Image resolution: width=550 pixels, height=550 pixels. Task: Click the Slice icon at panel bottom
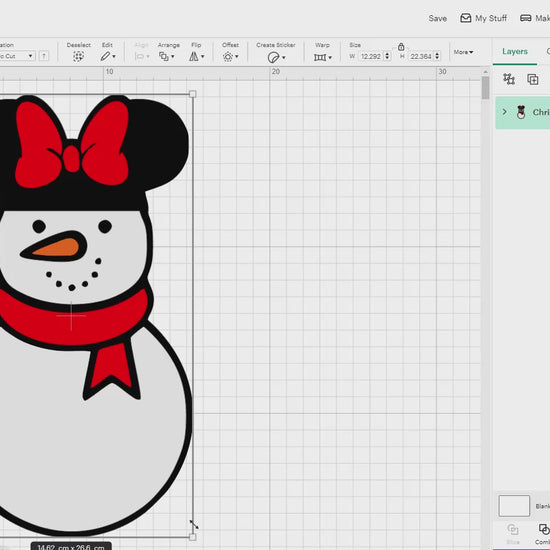[x=513, y=529]
